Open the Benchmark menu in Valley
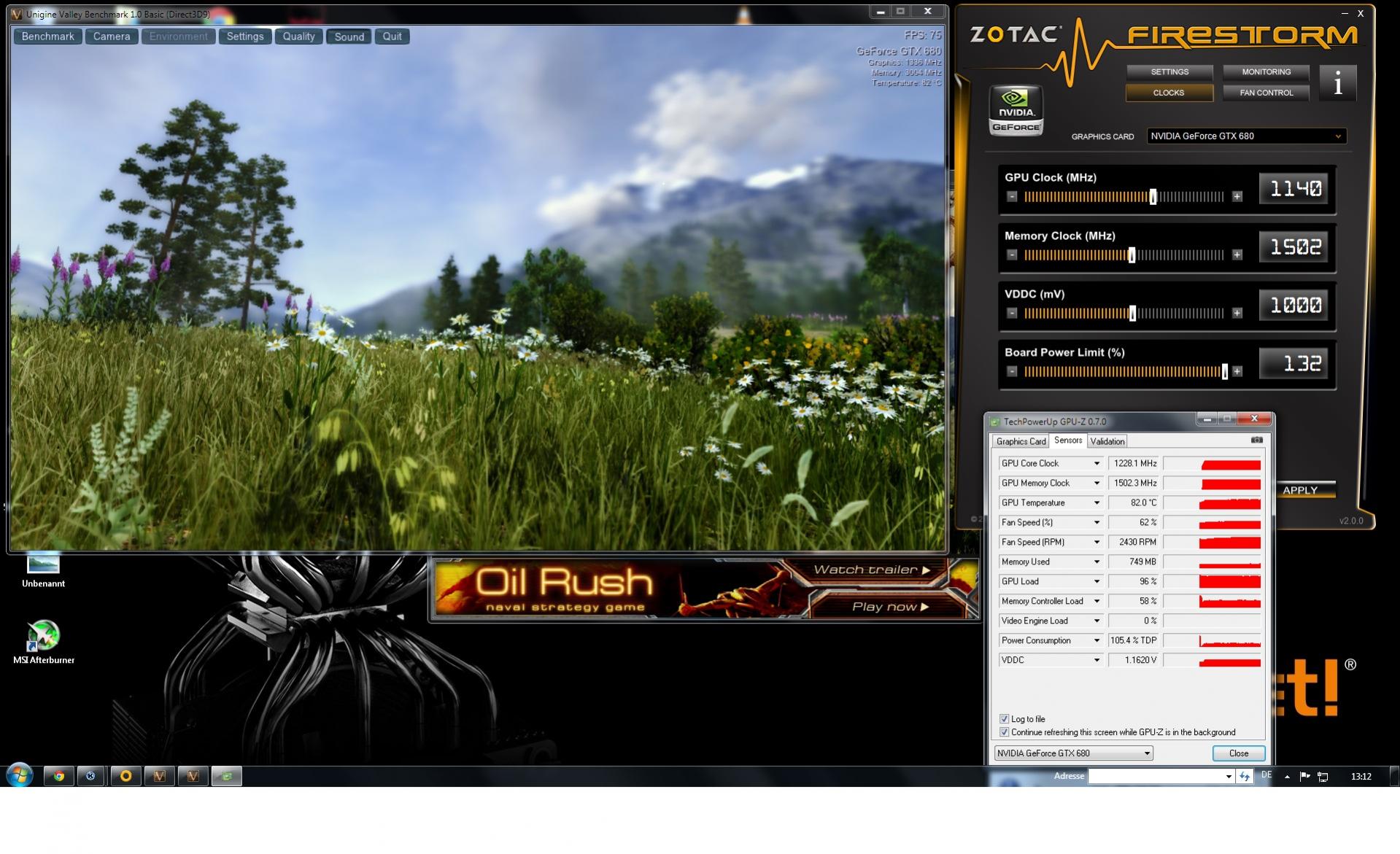Screen dimensions: 1400x854 (x=48, y=36)
